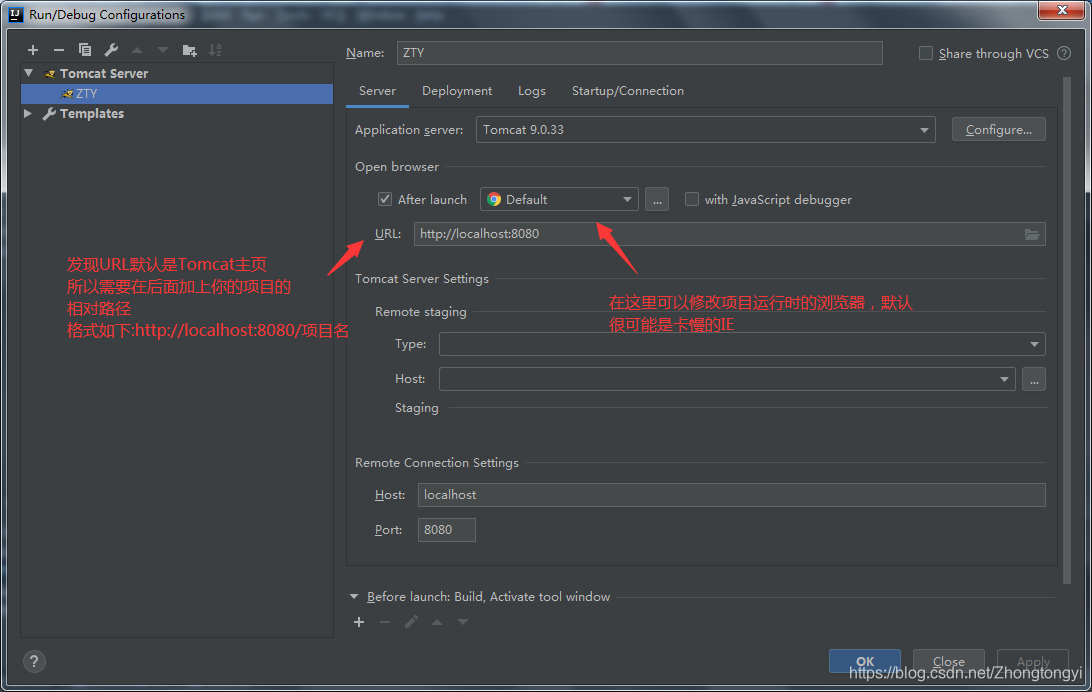Click the Share through VCS help icon

[1064, 53]
